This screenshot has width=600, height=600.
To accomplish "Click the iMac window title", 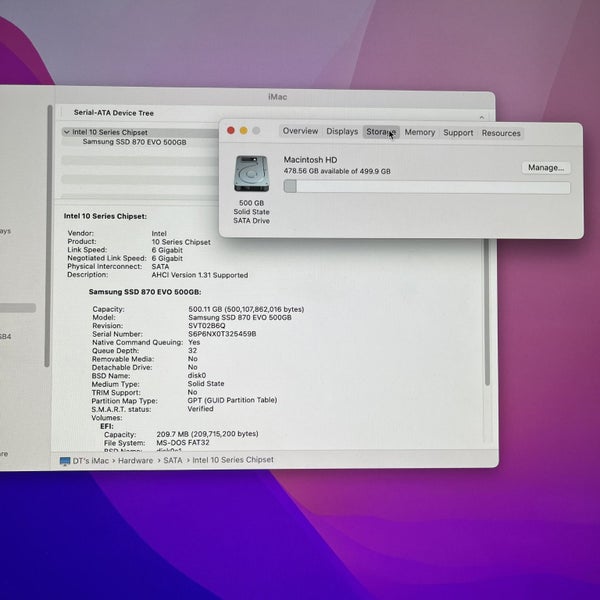I will coord(277,97).
